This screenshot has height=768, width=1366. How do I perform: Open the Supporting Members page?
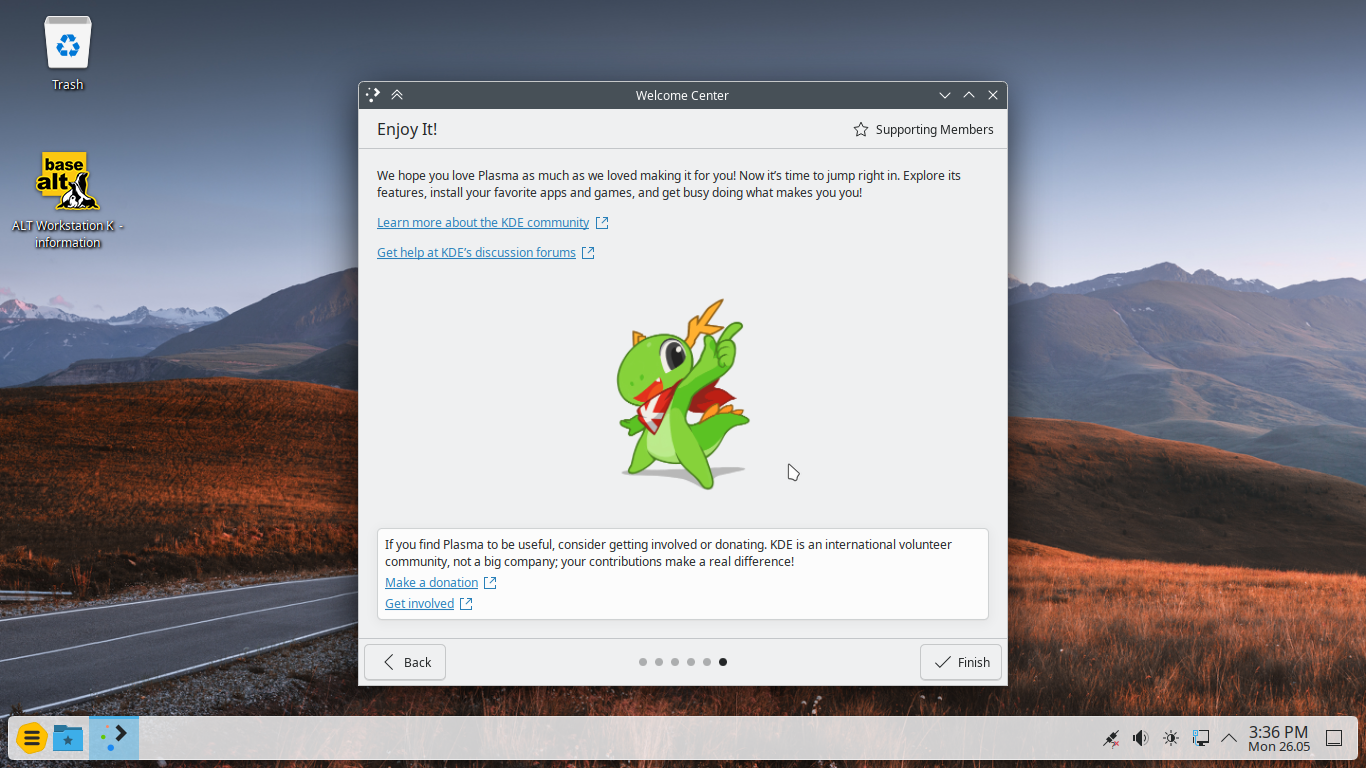tap(923, 129)
